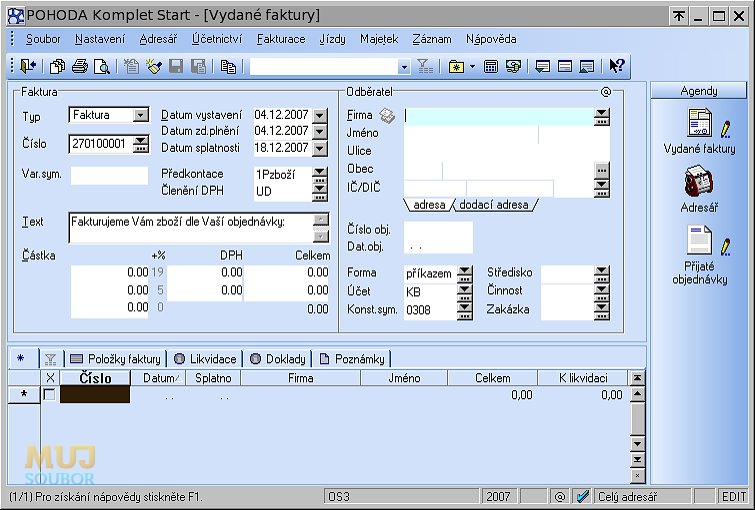Click the middle panel layout toolbar icon
Screen dimensions: 755x510
point(565,66)
